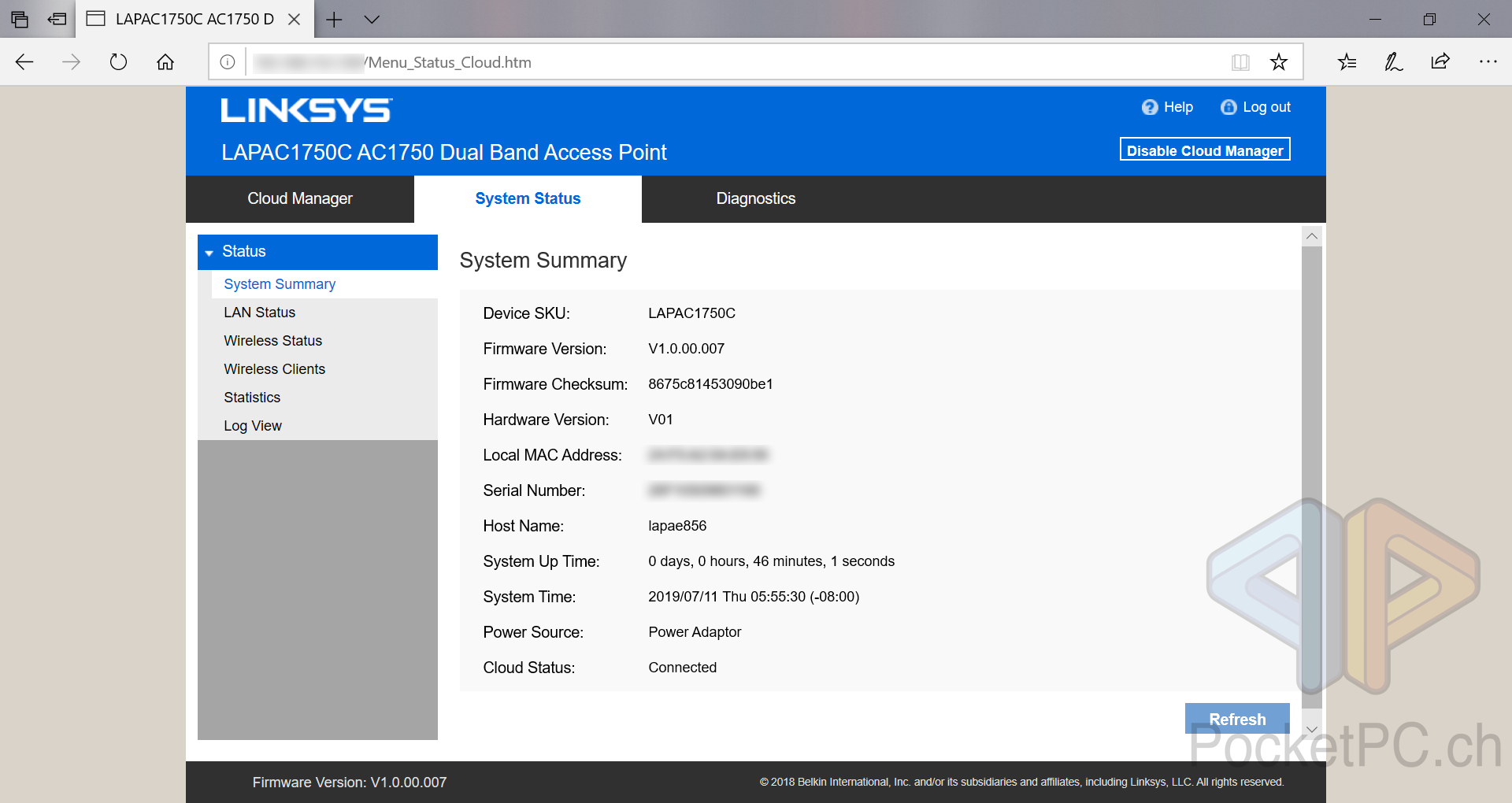
Task: Click the Firmware Checksum value 8675c81453090be1
Action: (710, 384)
